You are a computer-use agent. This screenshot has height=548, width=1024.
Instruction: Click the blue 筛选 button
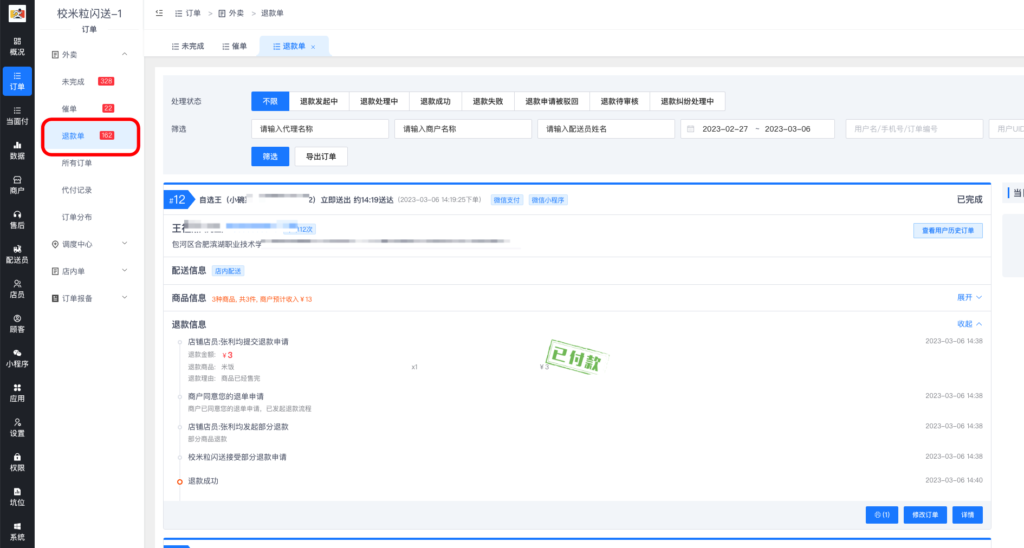pyautogui.click(x=270, y=157)
